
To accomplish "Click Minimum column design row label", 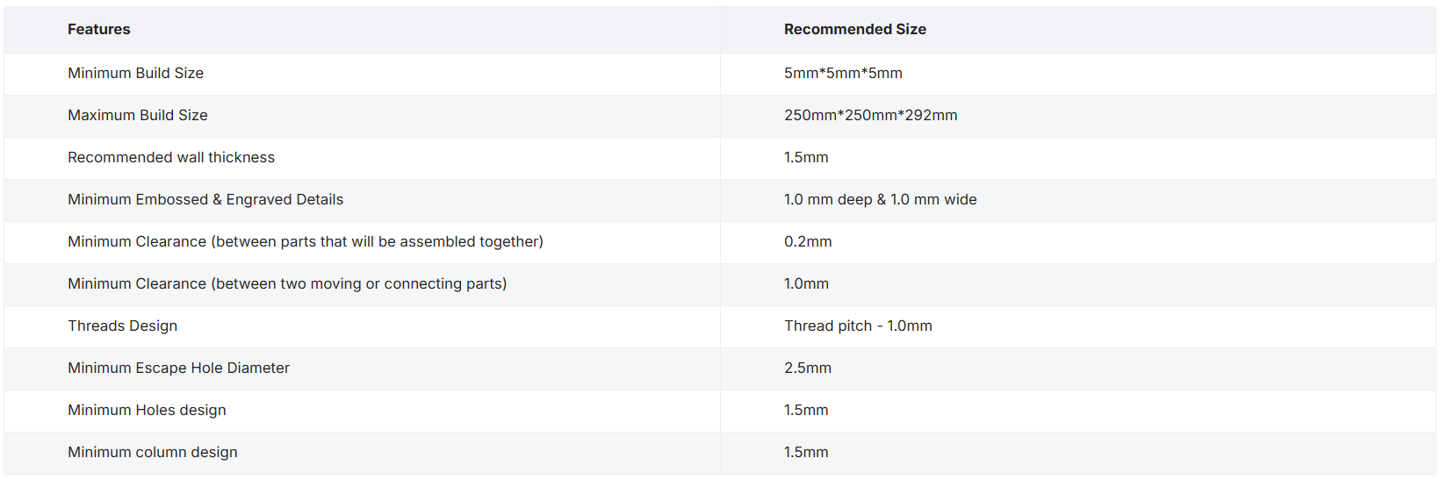I will (152, 451).
